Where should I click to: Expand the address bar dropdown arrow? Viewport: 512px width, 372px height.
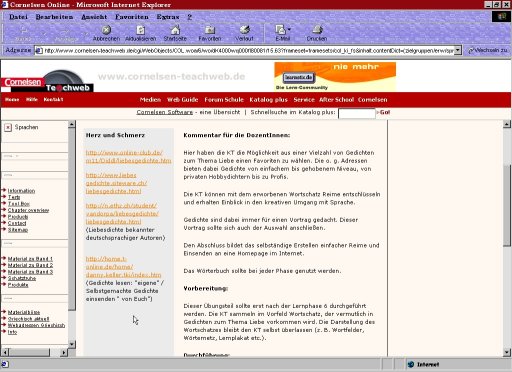(458, 50)
